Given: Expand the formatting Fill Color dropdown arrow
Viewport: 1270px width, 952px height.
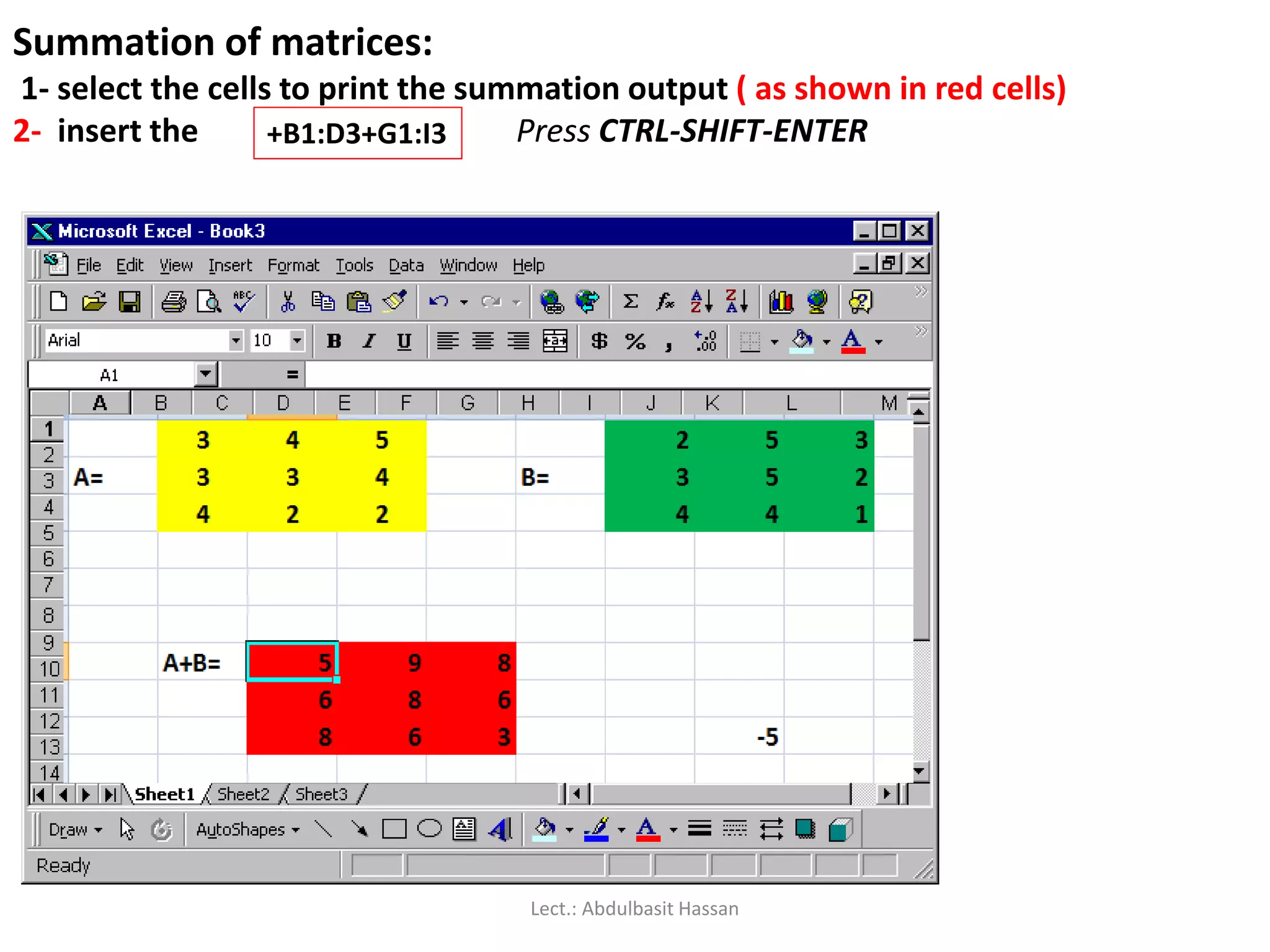Looking at the screenshot, I should point(827,342).
